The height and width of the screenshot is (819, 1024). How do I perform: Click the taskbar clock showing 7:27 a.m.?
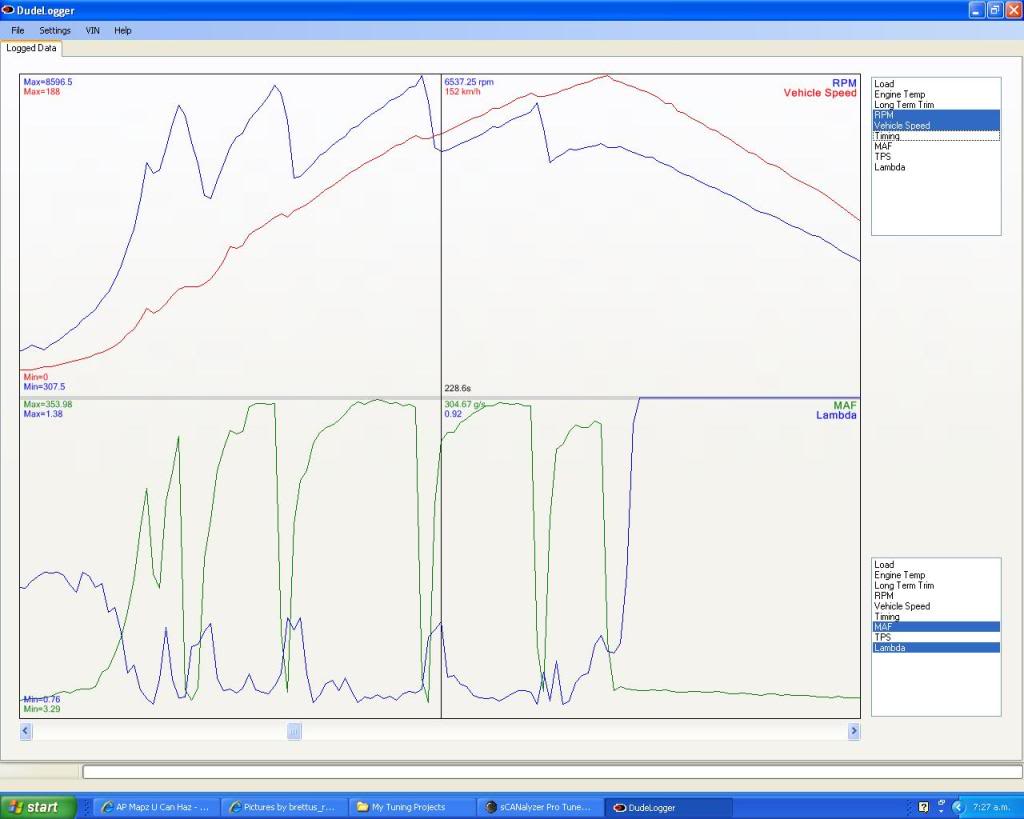click(x=991, y=807)
